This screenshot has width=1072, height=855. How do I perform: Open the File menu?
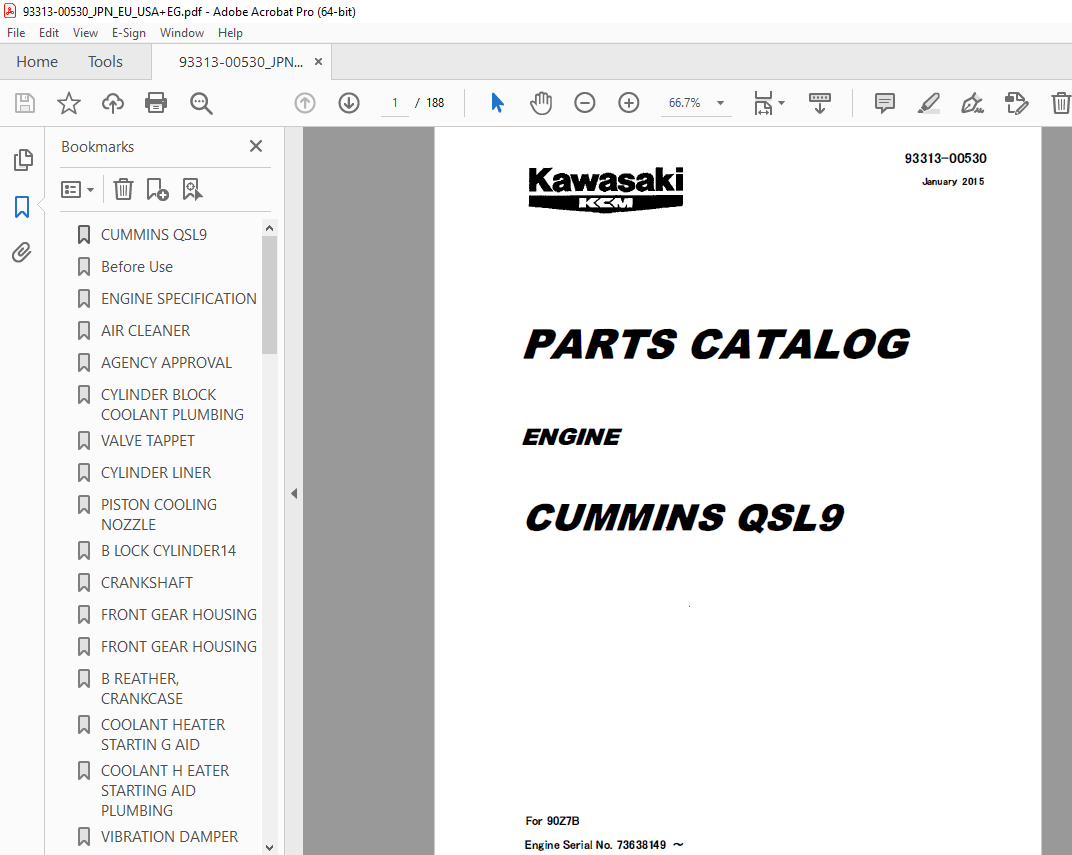pyautogui.click(x=16, y=33)
